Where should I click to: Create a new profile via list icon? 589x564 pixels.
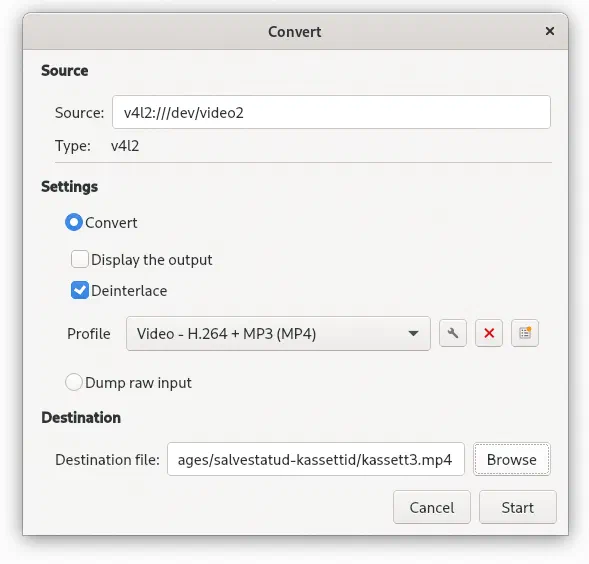coord(525,333)
